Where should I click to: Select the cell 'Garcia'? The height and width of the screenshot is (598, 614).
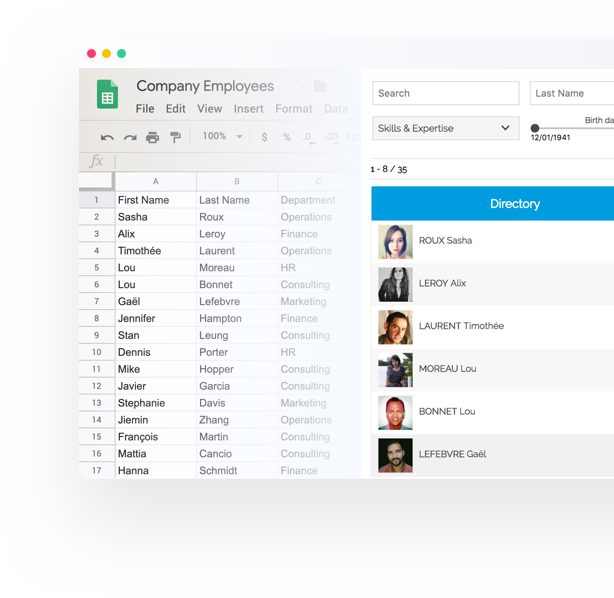click(237, 386)
